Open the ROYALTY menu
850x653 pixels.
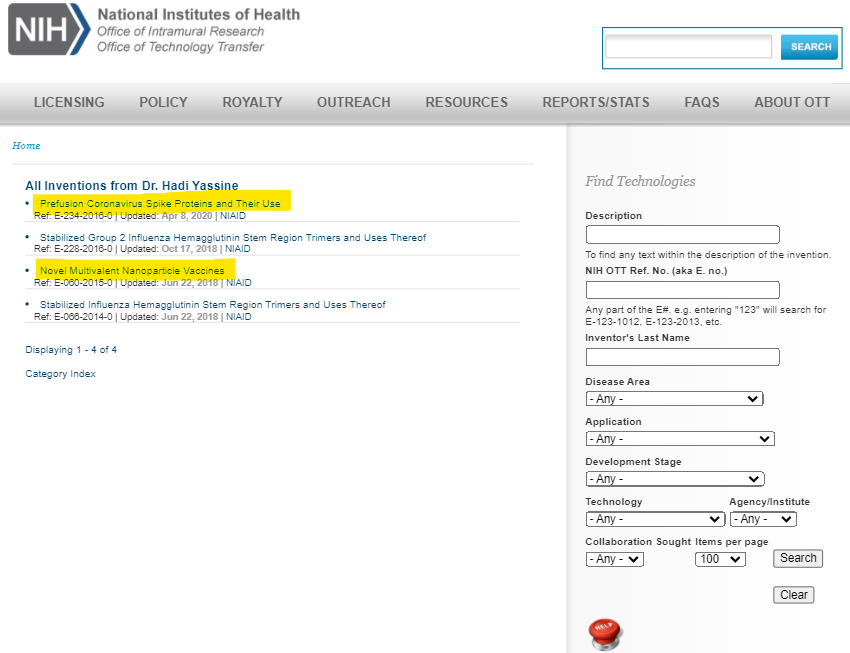[x=252, y=102]
